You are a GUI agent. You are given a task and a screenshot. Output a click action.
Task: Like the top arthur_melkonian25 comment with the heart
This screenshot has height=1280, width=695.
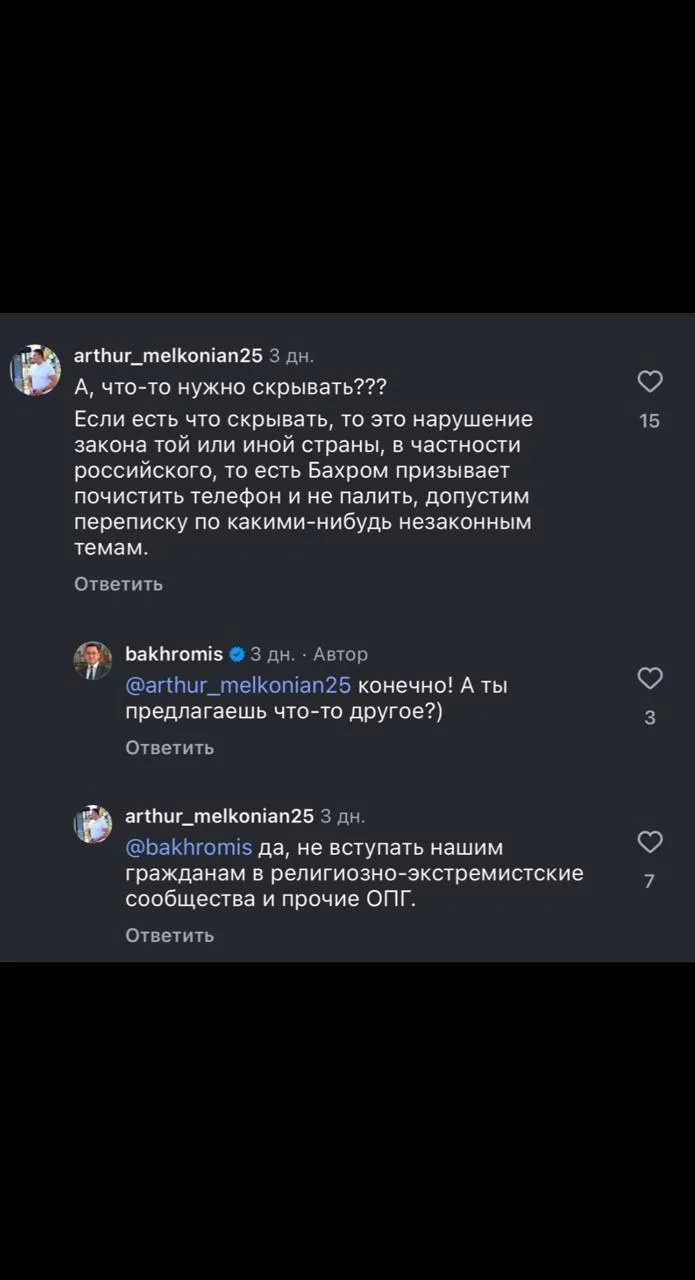[x=650, y=381]
